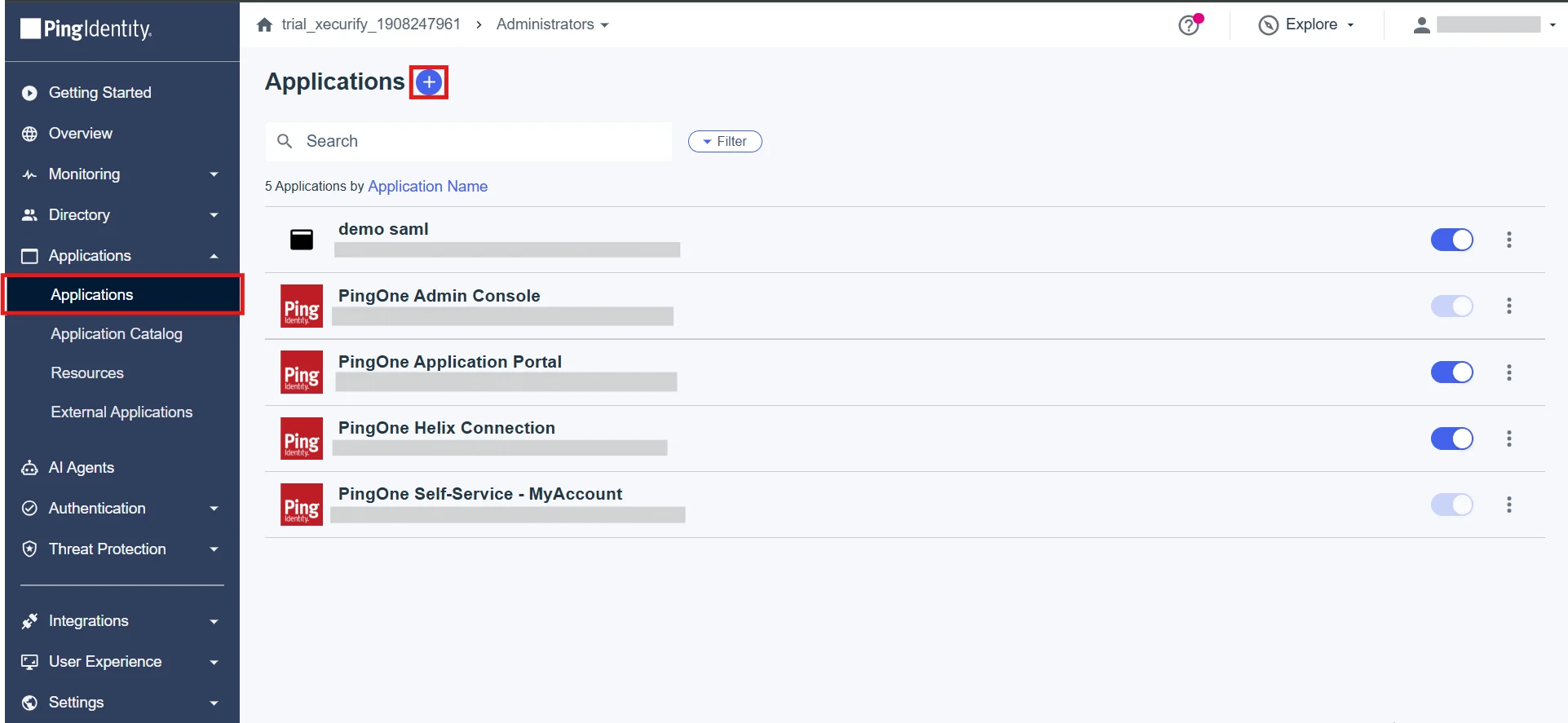Expand the Threat Protection menu arrow
The width and height of the screenshot is (1568, 723).
pos(214,549)
